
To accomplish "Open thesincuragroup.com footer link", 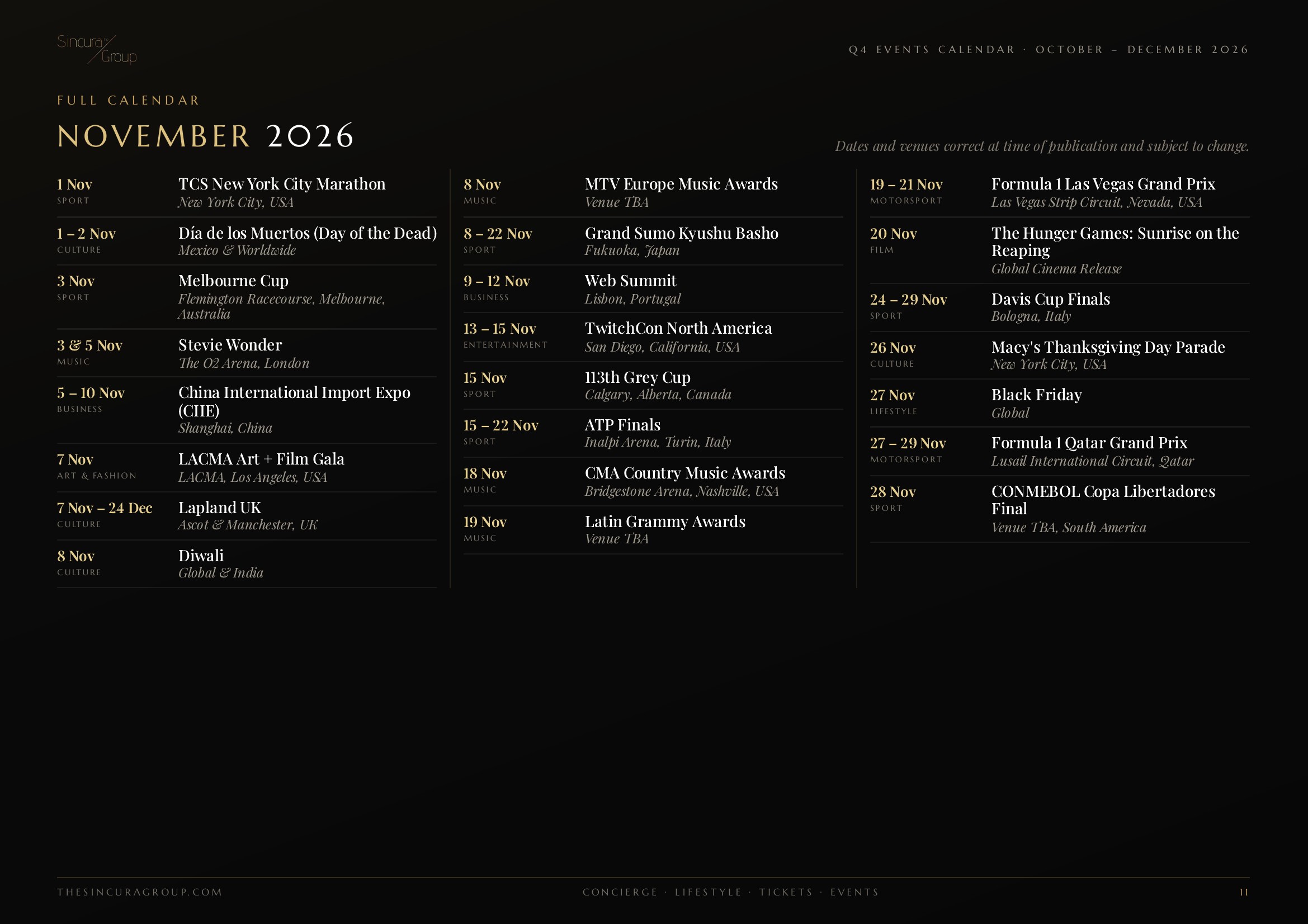I will (x=140, y=892).
